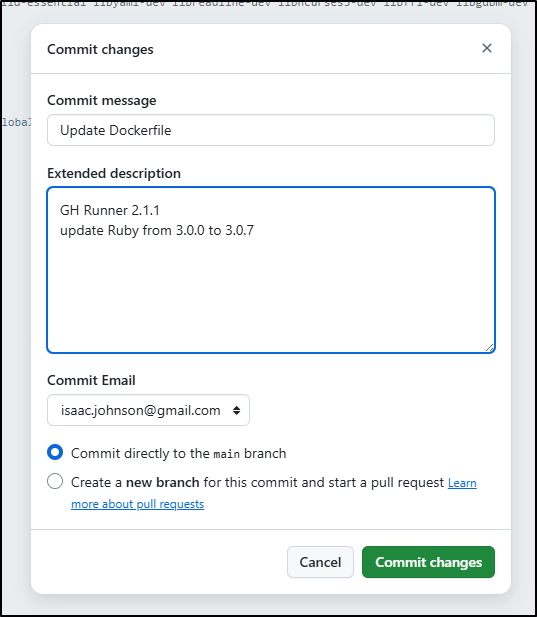Click the Commit changes dialog title
The height and width of the screenshot is (617, 537).
100,50
